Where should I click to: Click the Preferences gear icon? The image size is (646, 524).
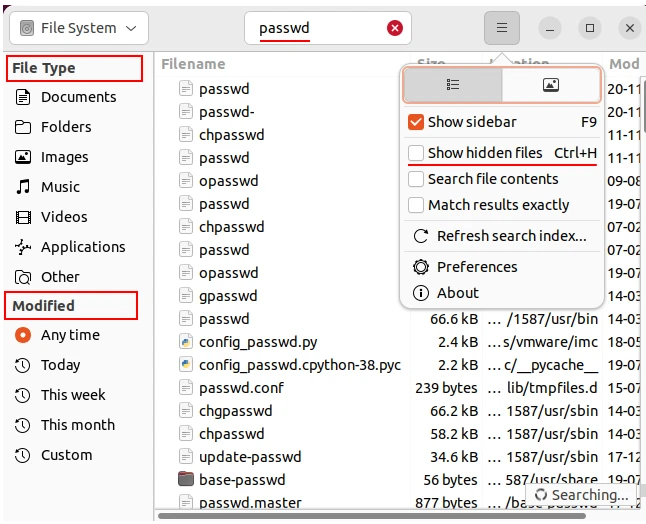pos(421,267)
